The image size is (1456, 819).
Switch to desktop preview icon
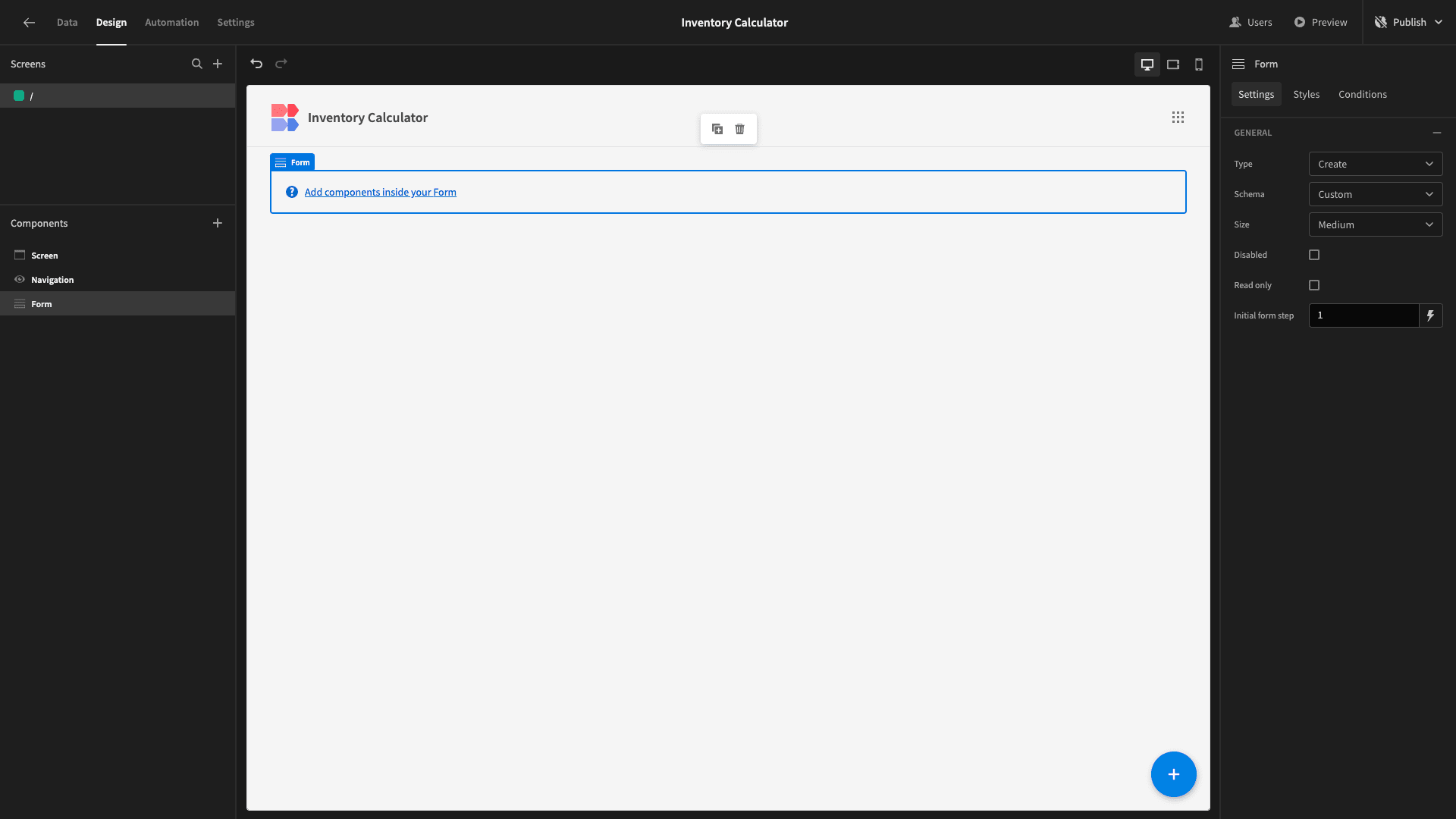click(1147, 64)
